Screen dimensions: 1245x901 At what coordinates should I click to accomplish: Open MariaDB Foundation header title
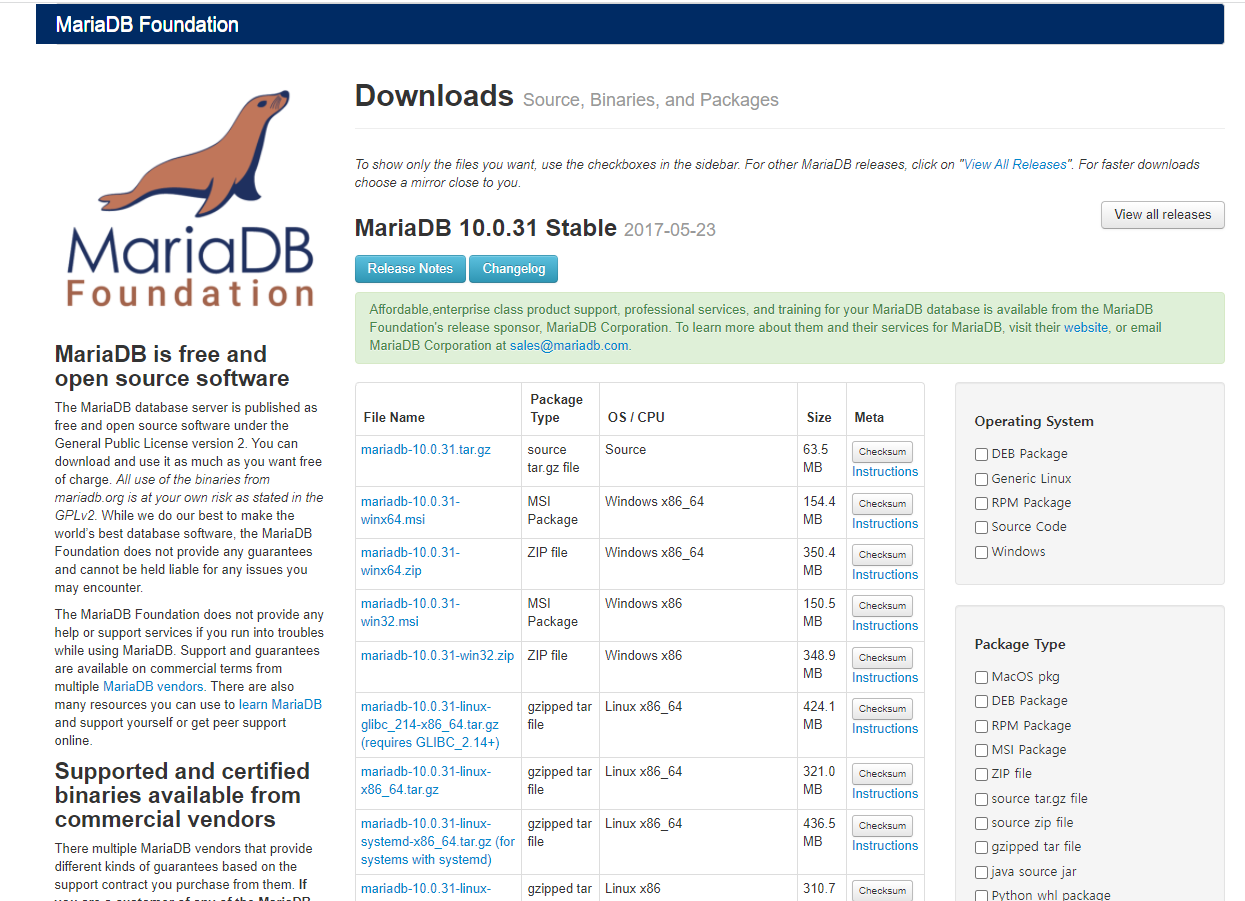tap(147, 24)
